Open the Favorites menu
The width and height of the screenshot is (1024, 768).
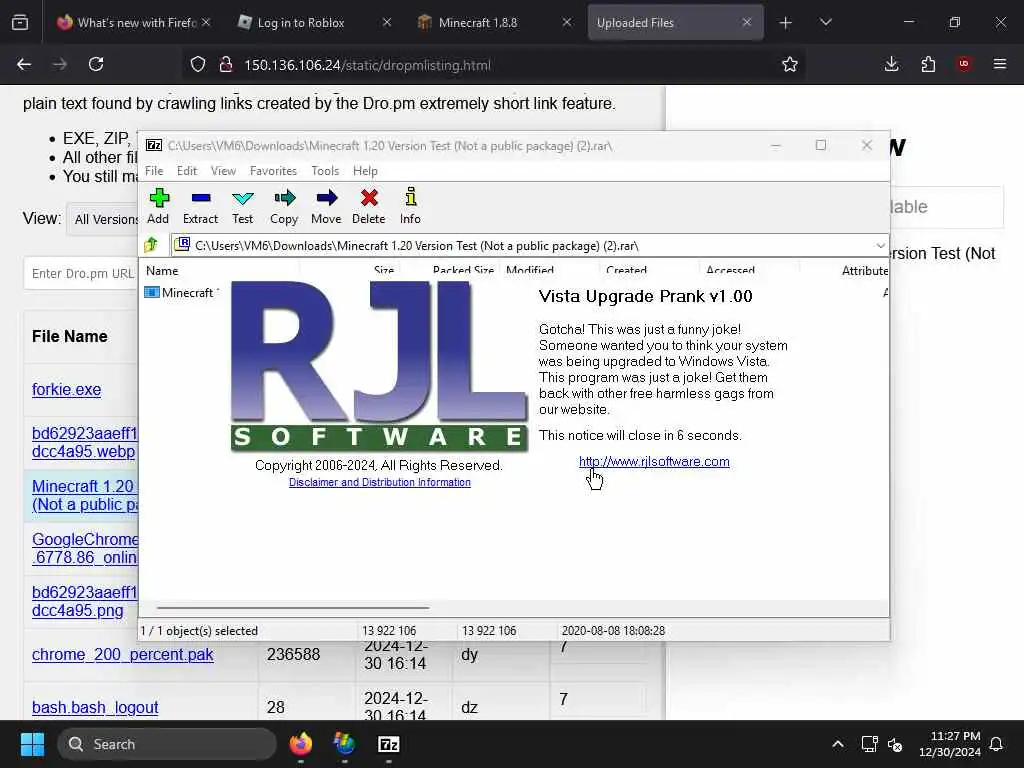(x=273, y=170)
